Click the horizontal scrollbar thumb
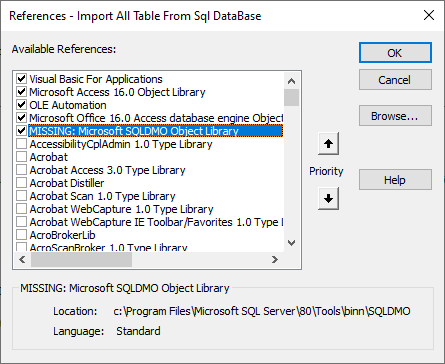Viewport: 445px width, 364px height. (81, 259)
